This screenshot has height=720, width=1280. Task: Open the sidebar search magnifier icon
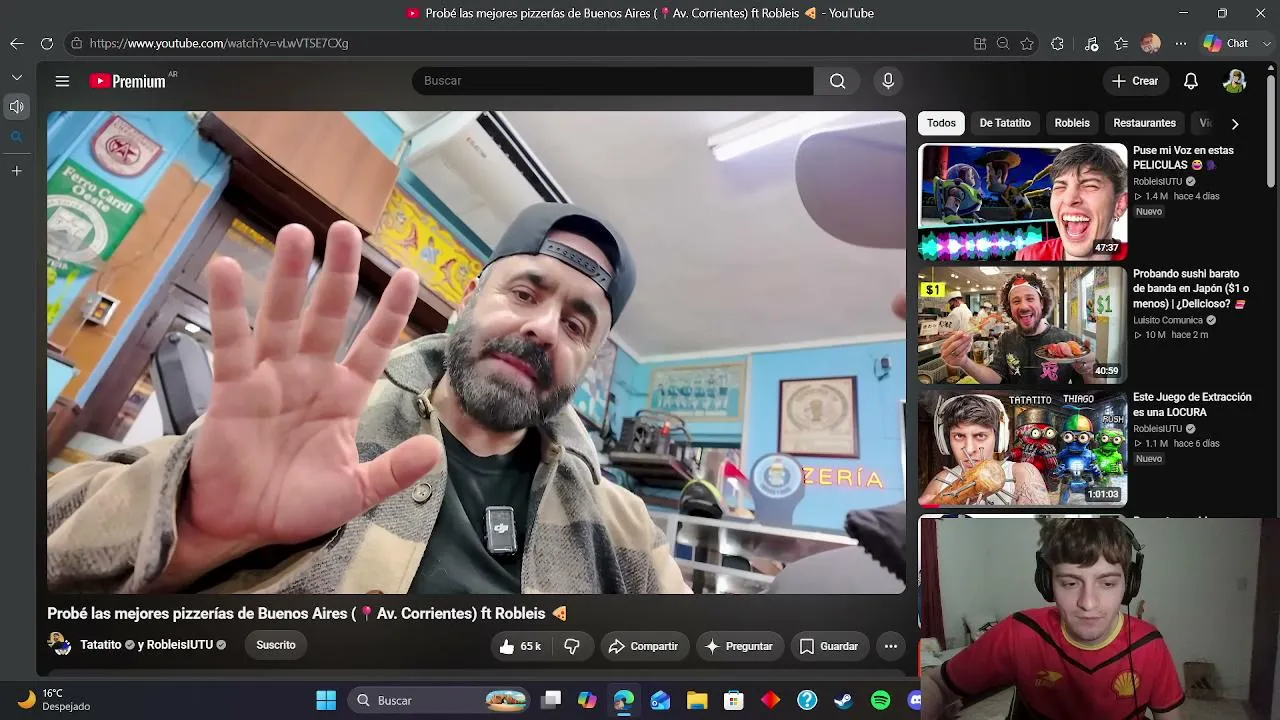point(17,137)
